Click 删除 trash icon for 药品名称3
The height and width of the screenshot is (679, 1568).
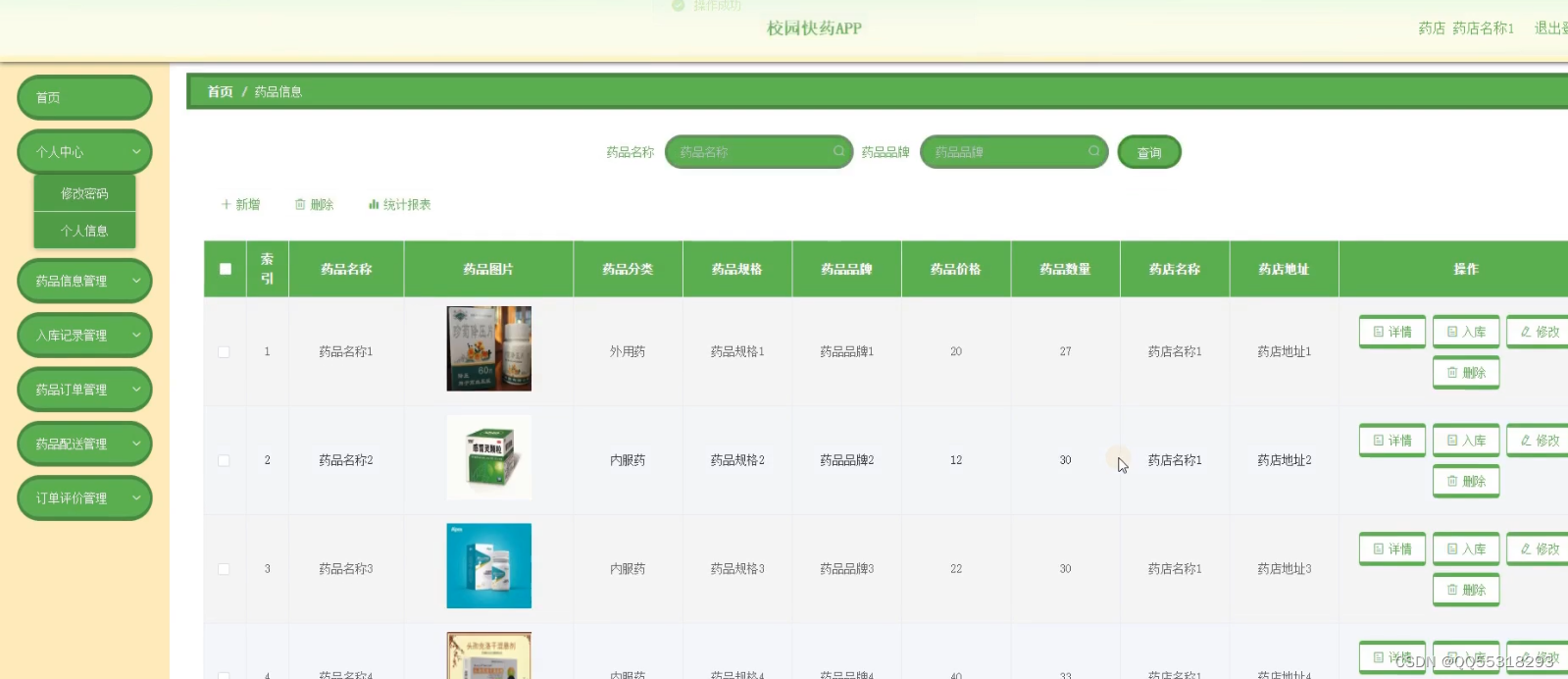click(x=1452, y=590)
